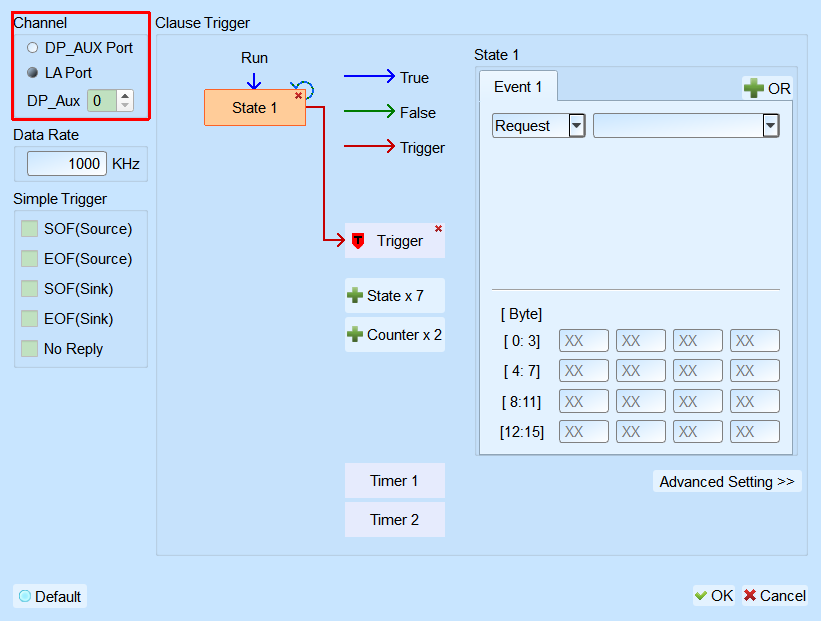Viewport: 821px width, 621px height.
Task: Enable the SOF(Source) simple trigger checkbox
Action: (29, 229)
